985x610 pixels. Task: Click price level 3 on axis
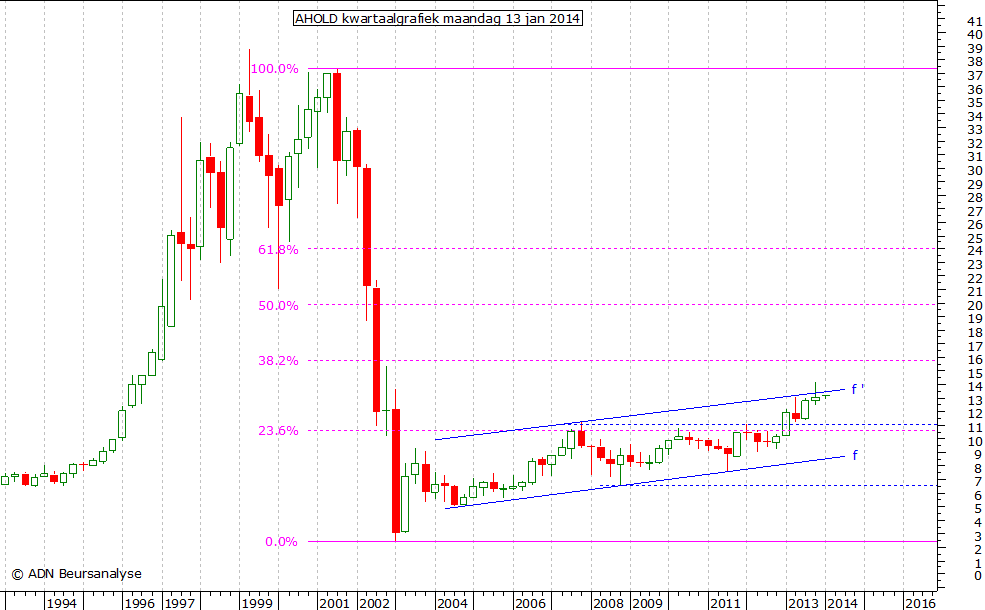click(x=979, y=536)
